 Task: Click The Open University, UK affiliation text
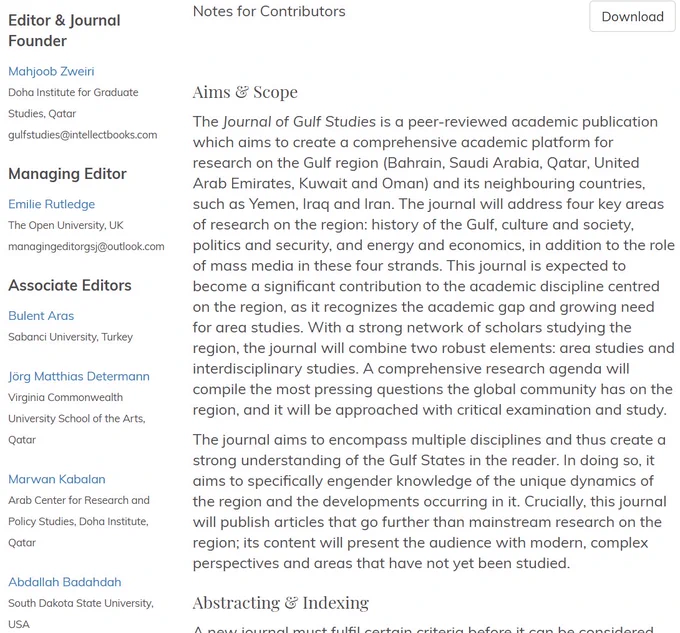pyautogui.click(x=66, y=225)
